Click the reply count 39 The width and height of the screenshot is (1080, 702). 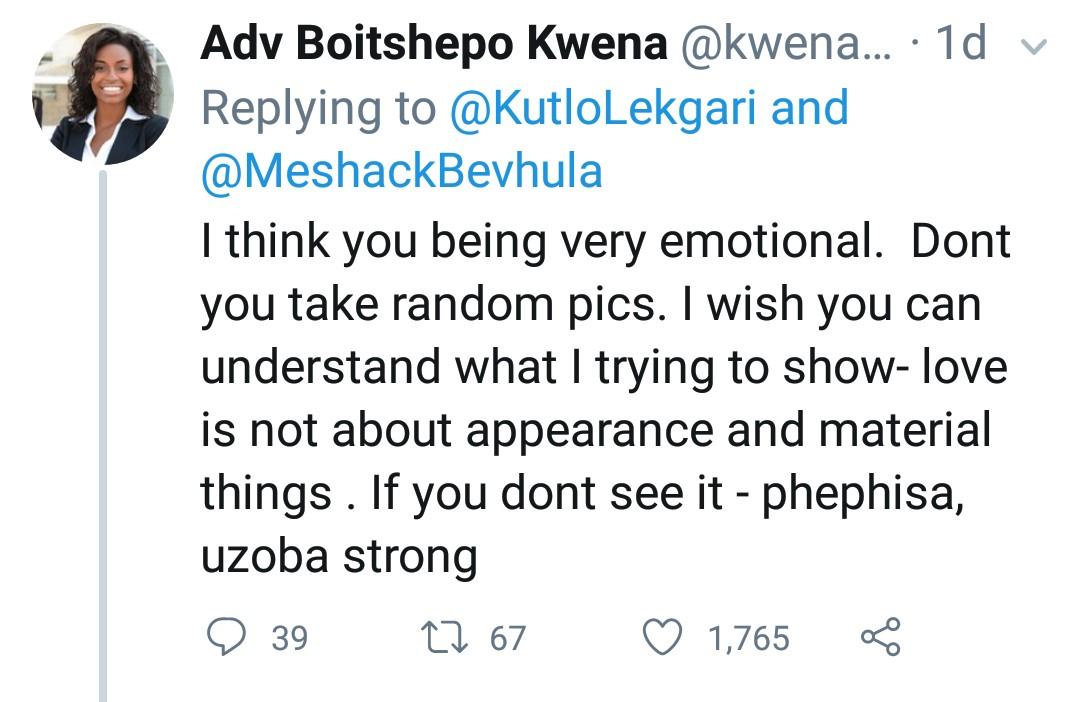(289, 637)
